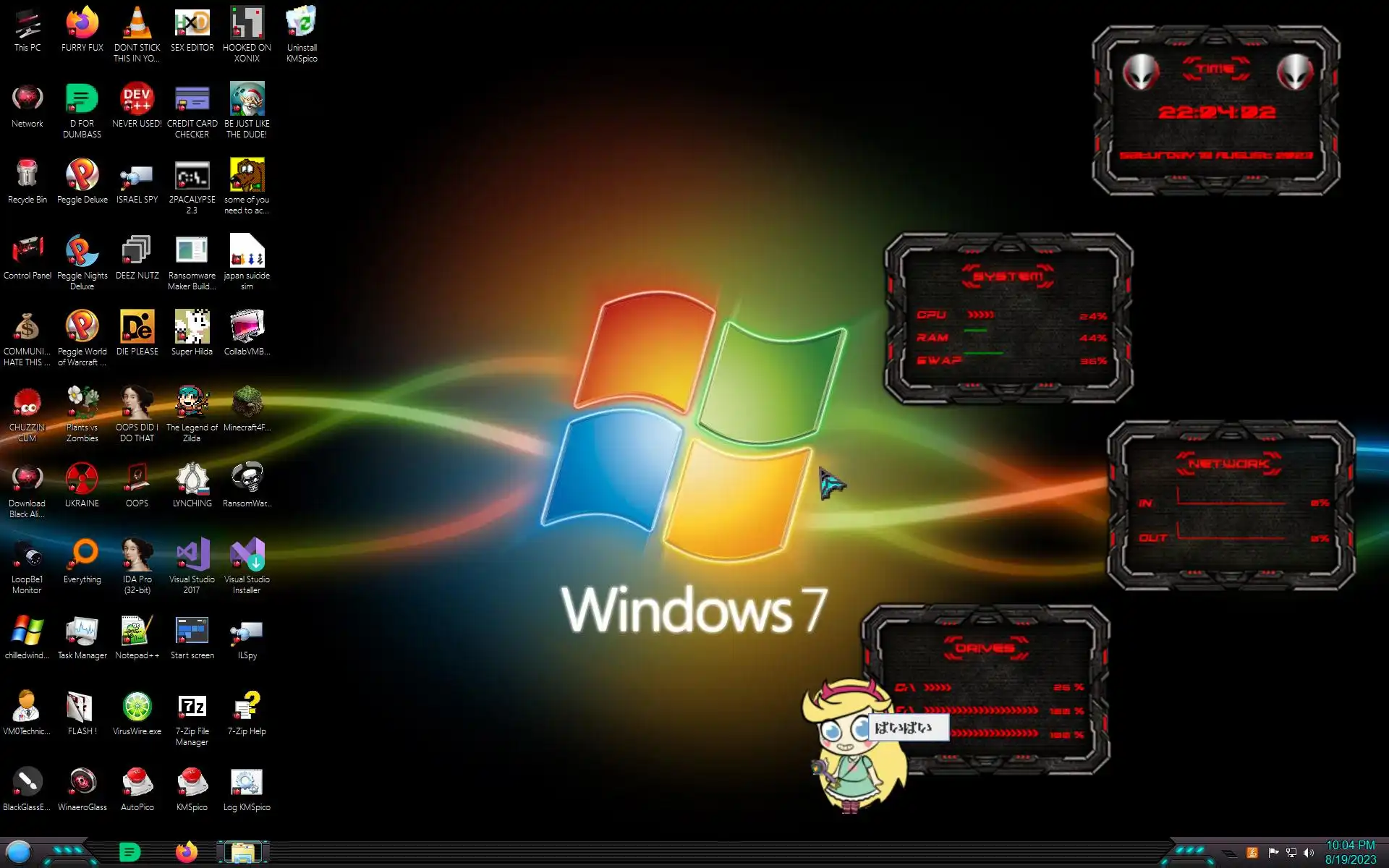This screenshot has width=1389, height=868.
Task: Select the Recycle Bin desktop icon
Action: [27, 175]
